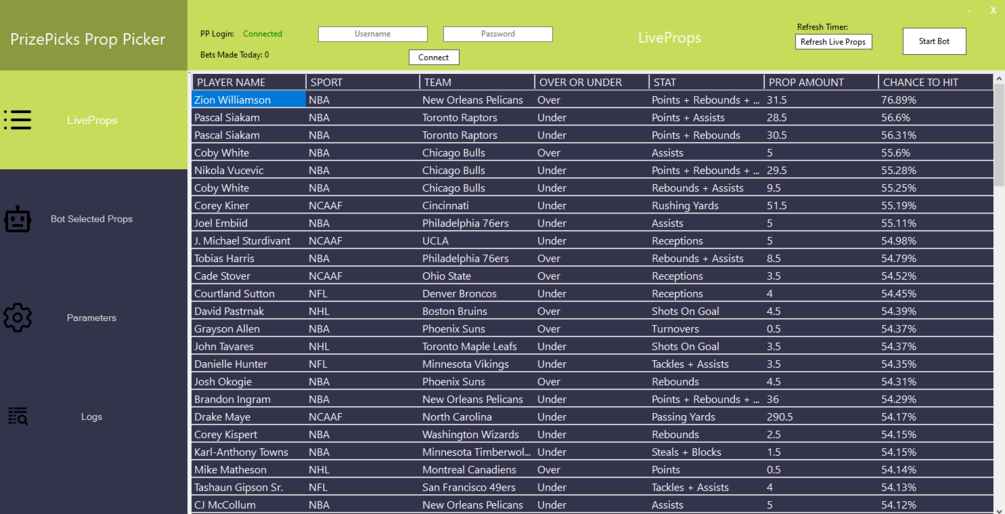Viewport: 1005px width, 514px height.
Task: Sort by PROP AMOUNT column header
Action: 821,82
